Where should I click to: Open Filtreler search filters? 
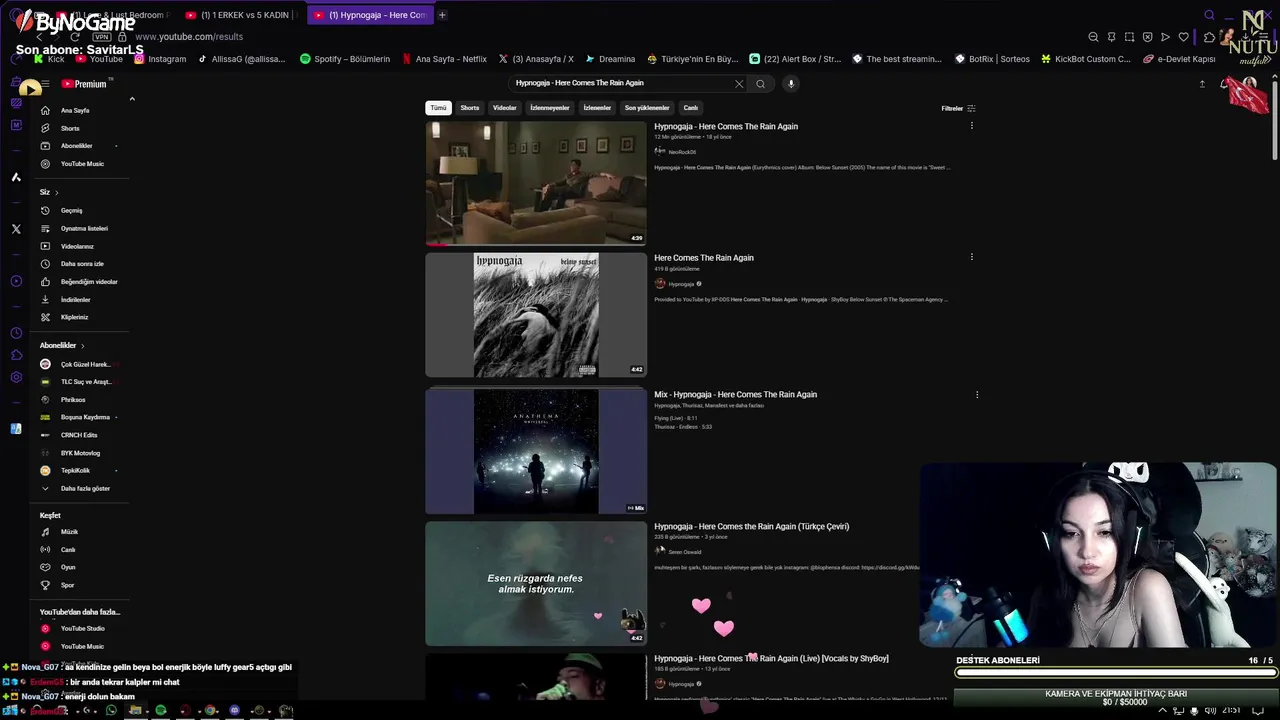958,108
